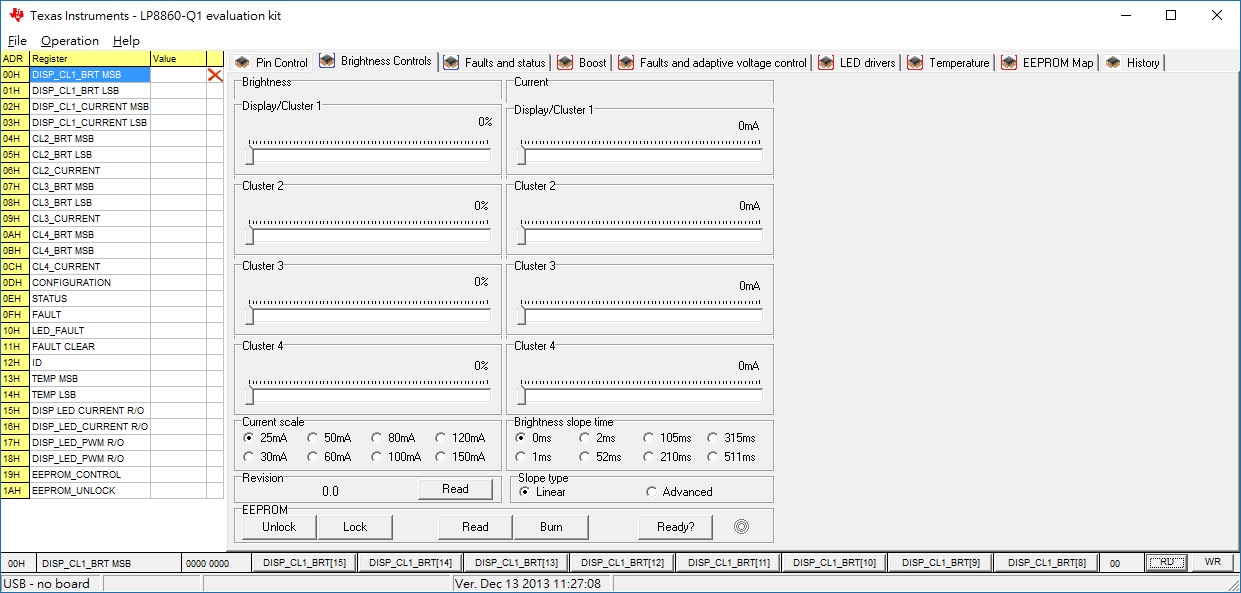Select Advanced slope type
This screenshot has width=1241, height=593.
tap(680, 492)
